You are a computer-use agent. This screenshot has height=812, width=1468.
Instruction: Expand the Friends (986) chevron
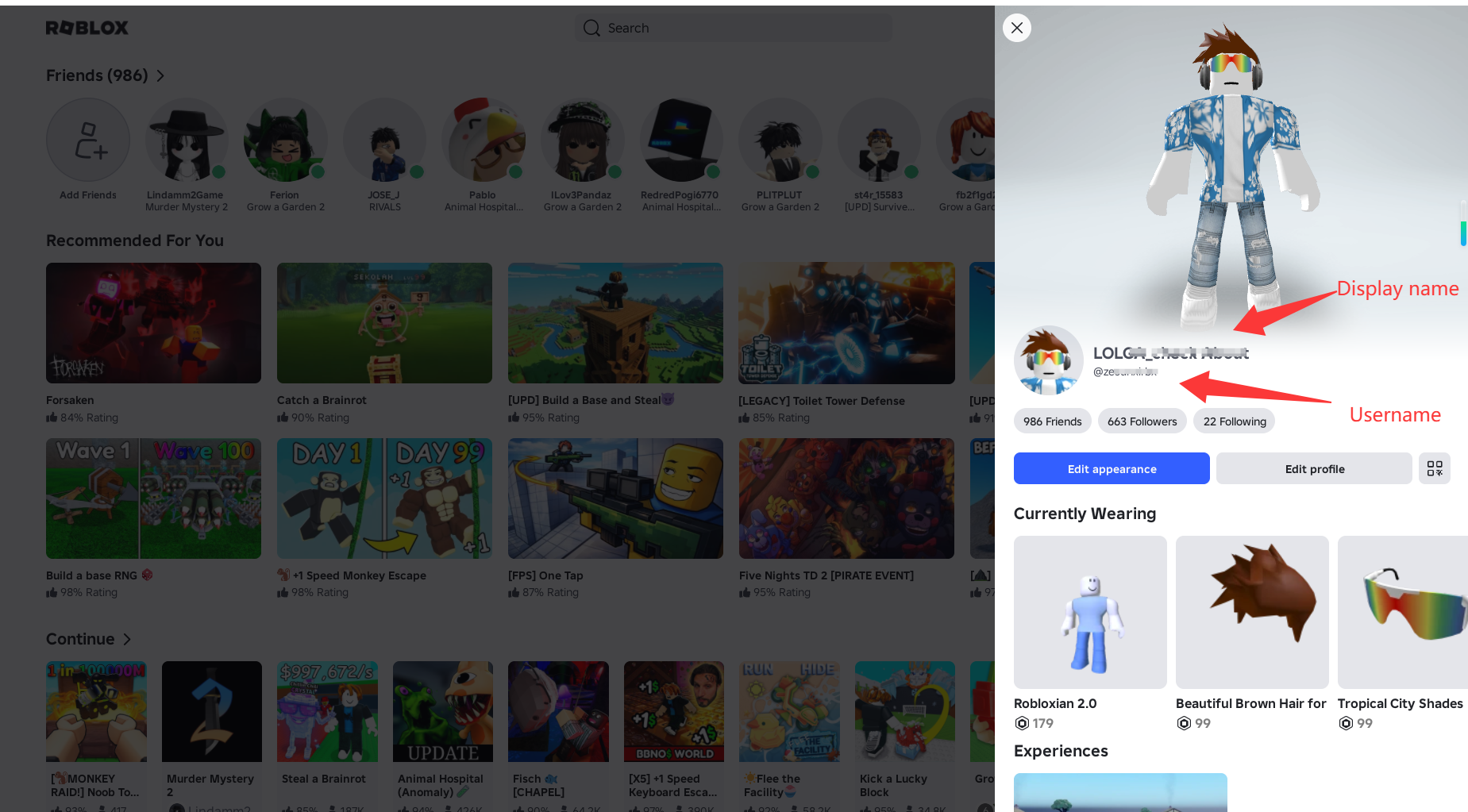point(160,75)
